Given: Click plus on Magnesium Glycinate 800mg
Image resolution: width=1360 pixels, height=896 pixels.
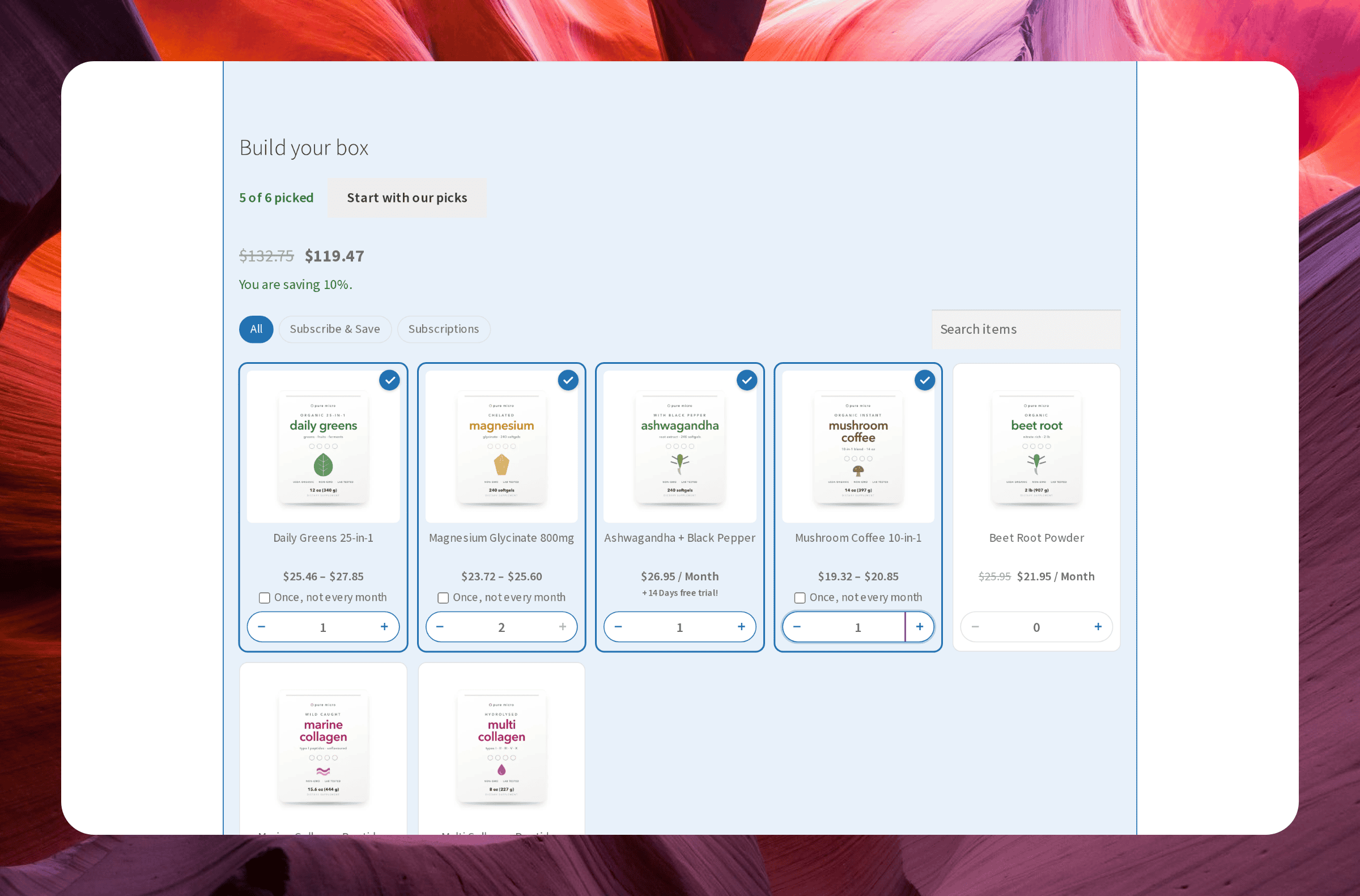Looking at the screenshot, I should click(x=563, y=627).
